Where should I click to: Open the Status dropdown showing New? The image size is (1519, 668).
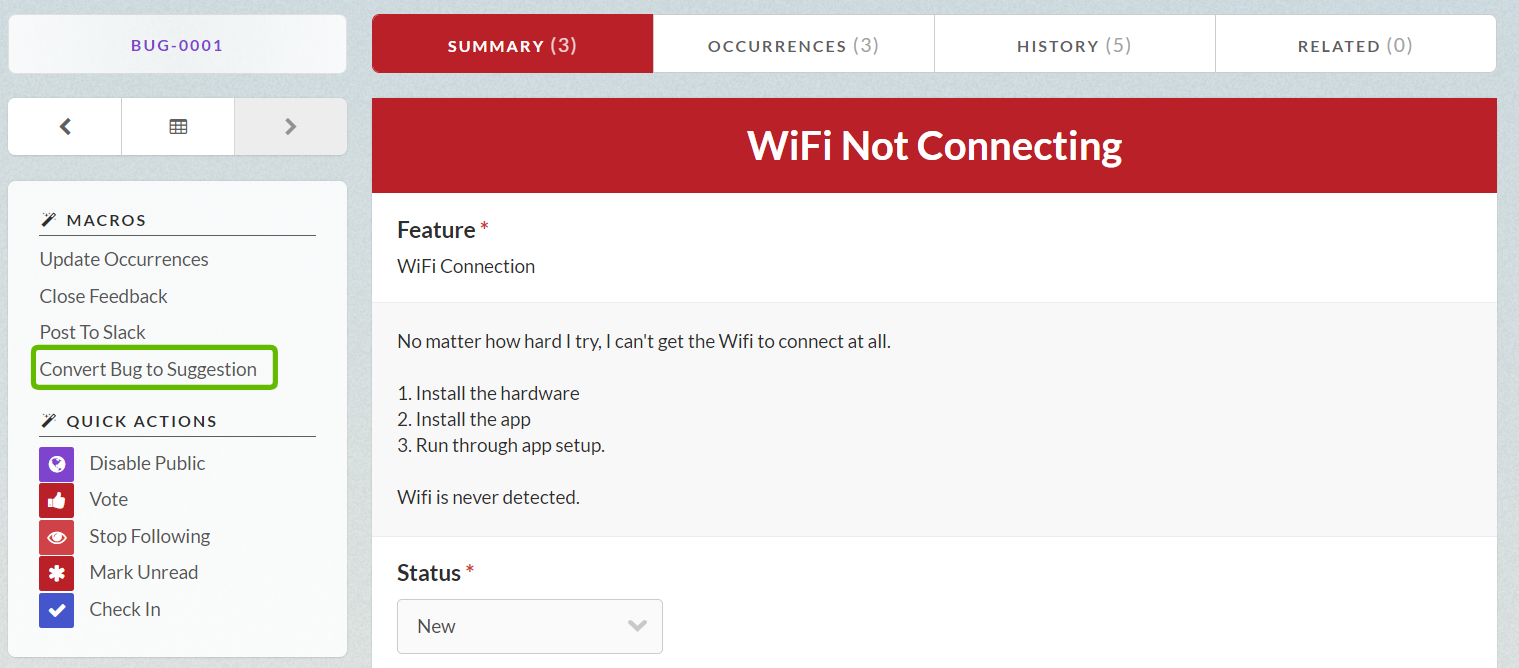point(530,626)
